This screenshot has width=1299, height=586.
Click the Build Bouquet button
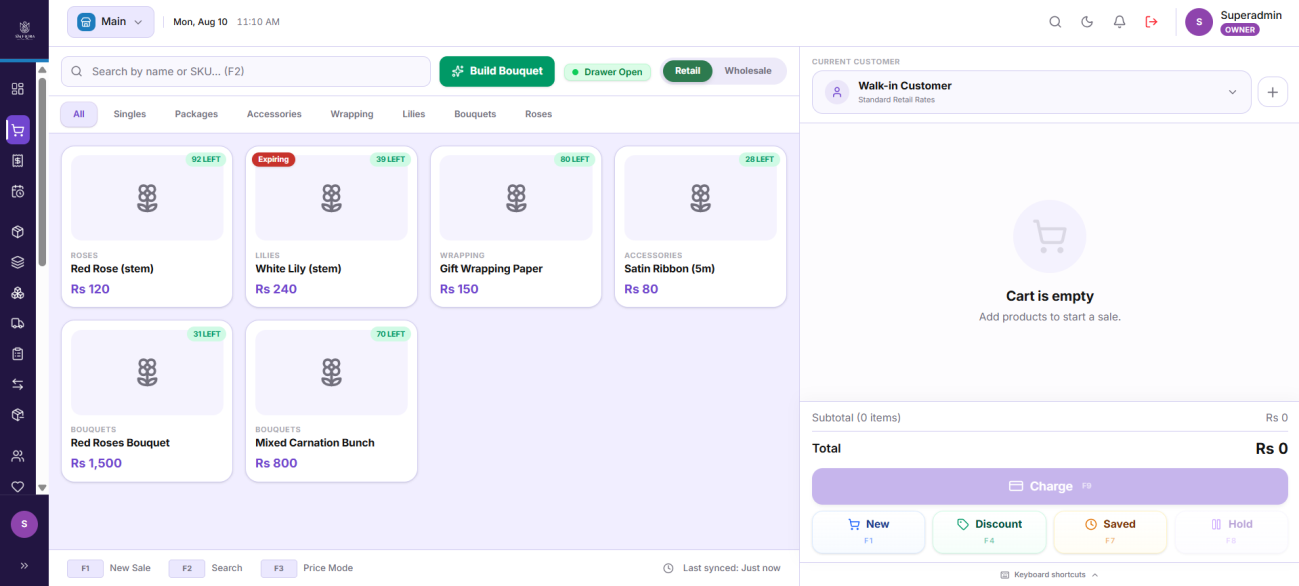pyautogui.click(x=497, y=71)
